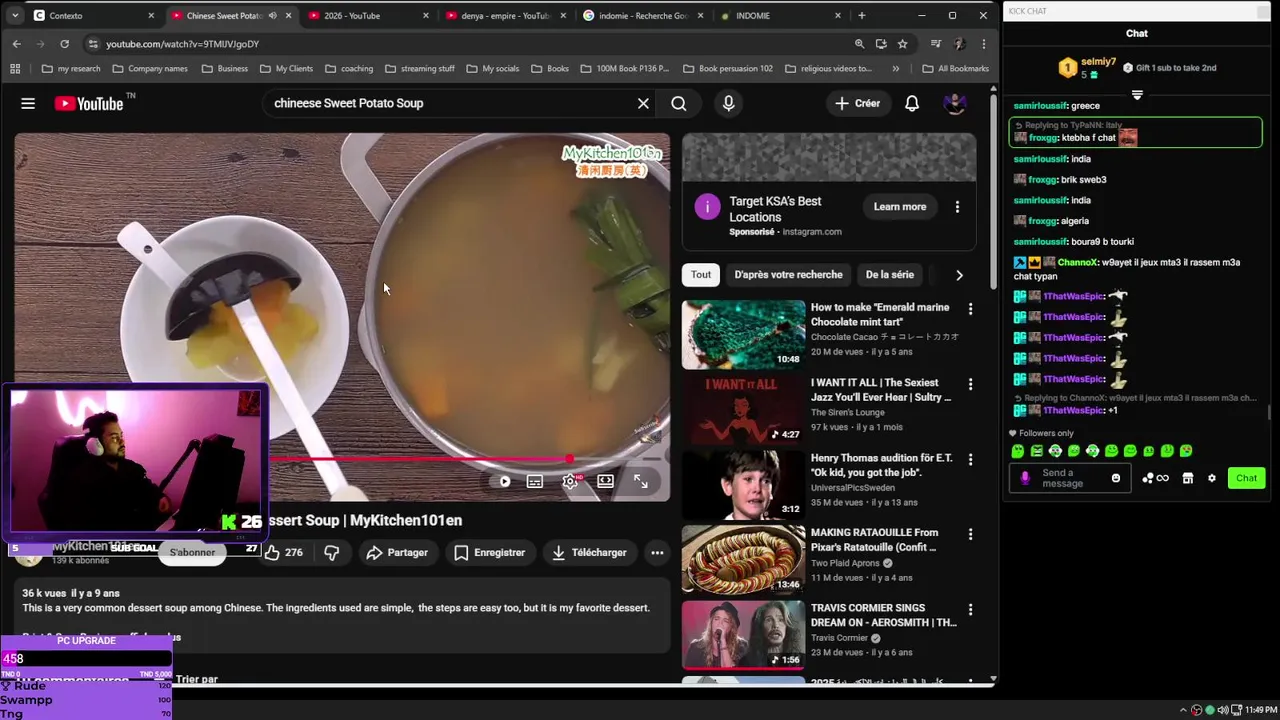Viewport: 1280px width, 720px height.
Task: Toggle subtitles in the video player
Action: click(535, 481)
